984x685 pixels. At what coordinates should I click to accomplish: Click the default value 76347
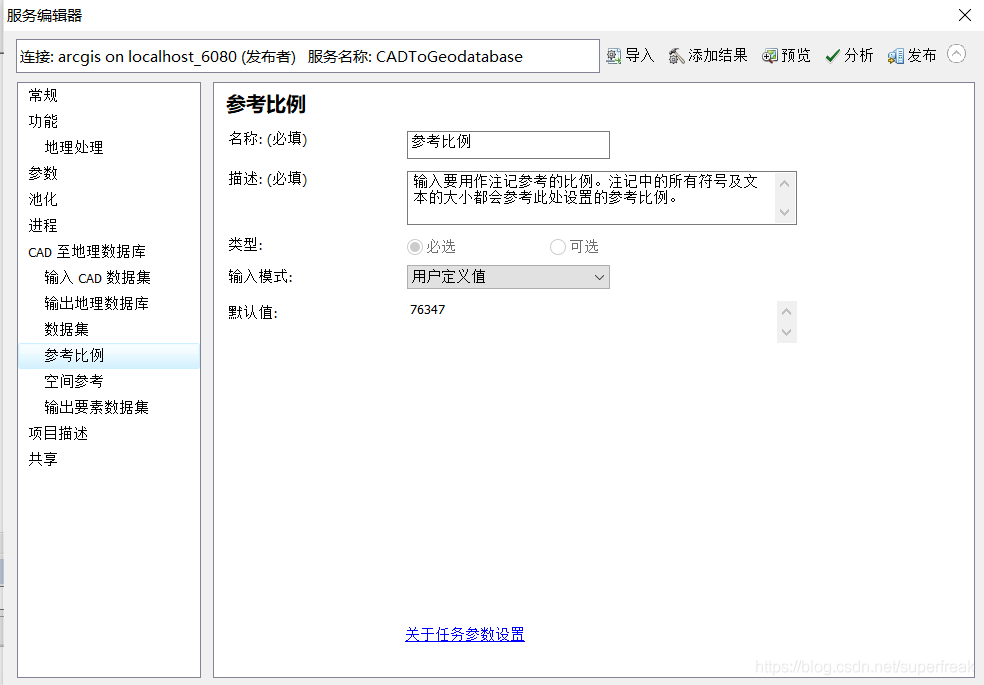pos(427,310)
